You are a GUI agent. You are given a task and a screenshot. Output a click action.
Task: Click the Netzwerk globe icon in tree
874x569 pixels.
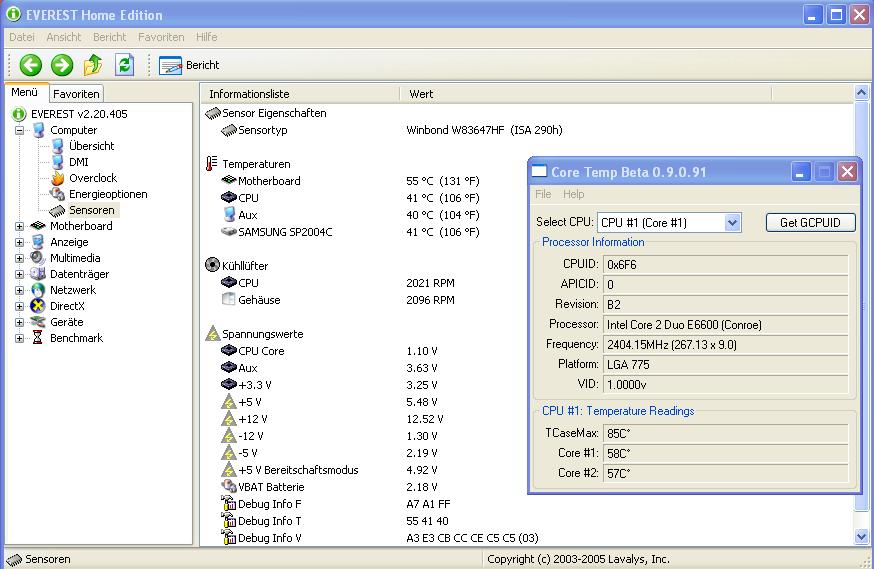pyautogui.click(x=38, y=290)
